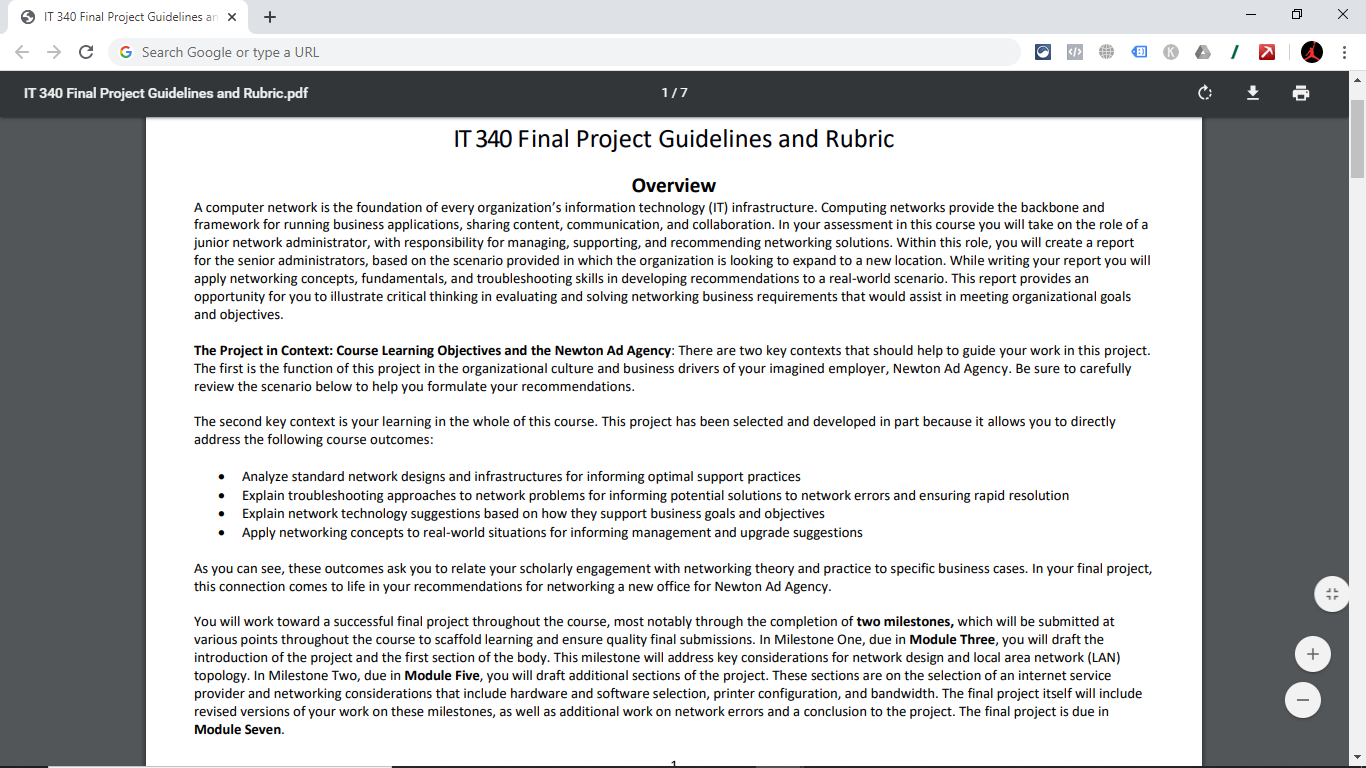1366x768 pixels.
Task: Click the 'A computer network is the foundation' sentence
Action: pos(505,207)
